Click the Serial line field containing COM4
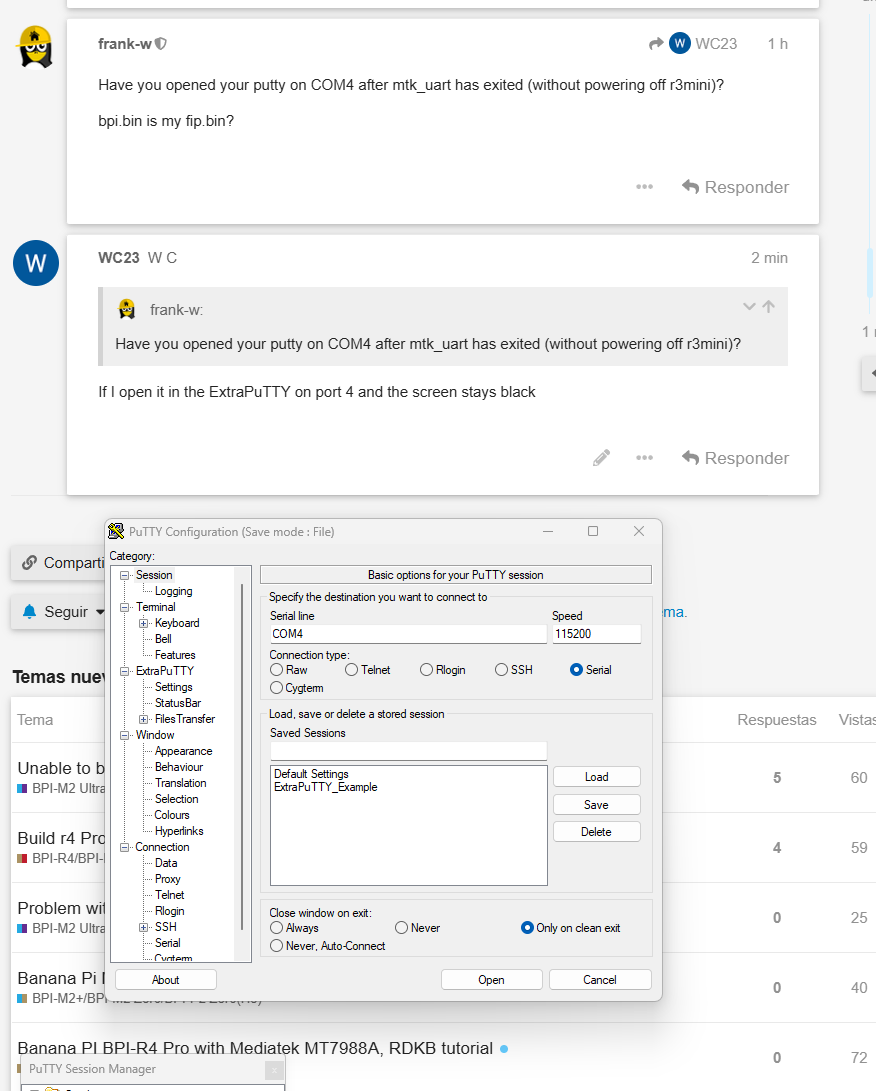This screenshot has width=876, height=1091. coord(408,634)
